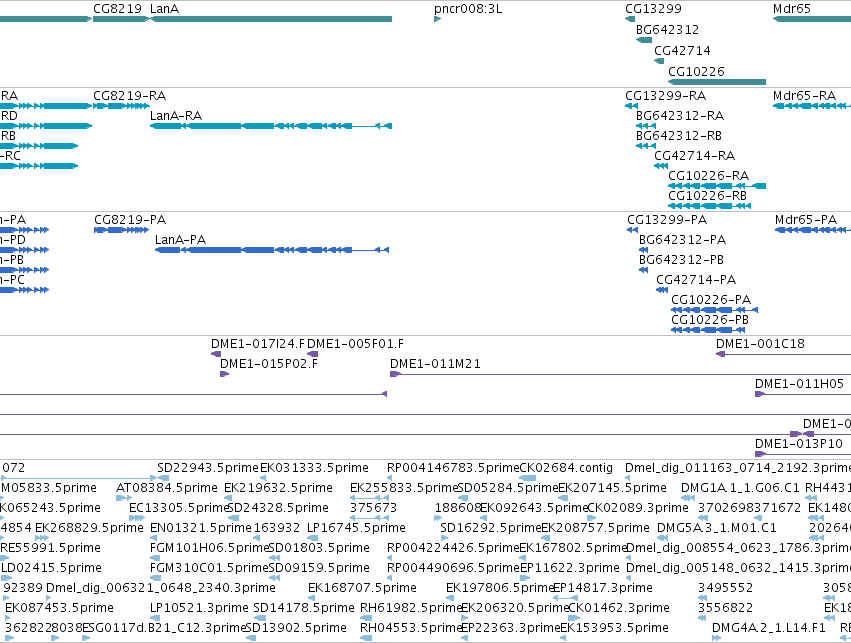
Task: Click the Mdr65-PA protein label
Action: coord(806,220)
